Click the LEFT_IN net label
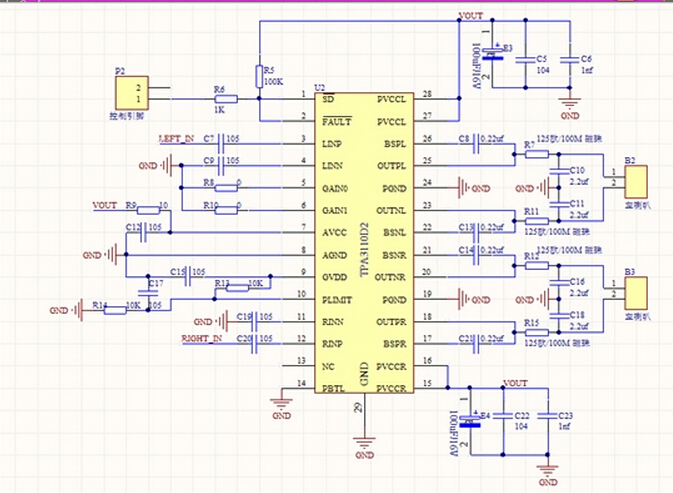 click(x=176, y=139)
